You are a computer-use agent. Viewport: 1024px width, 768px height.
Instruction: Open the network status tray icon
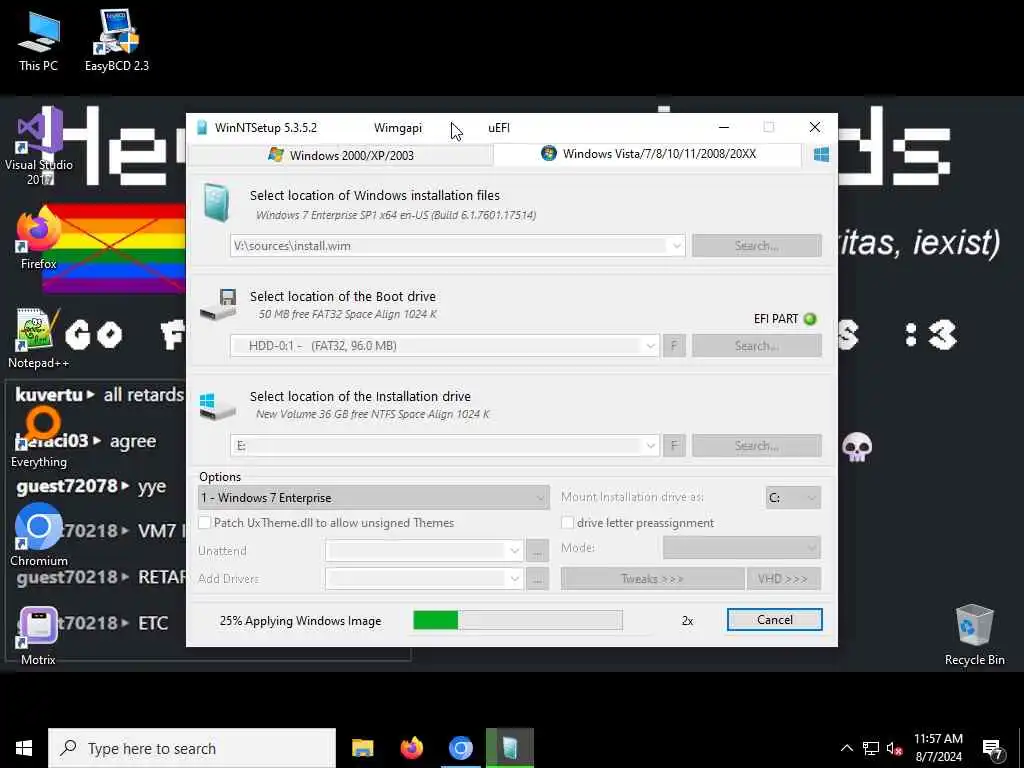point(871,748)
